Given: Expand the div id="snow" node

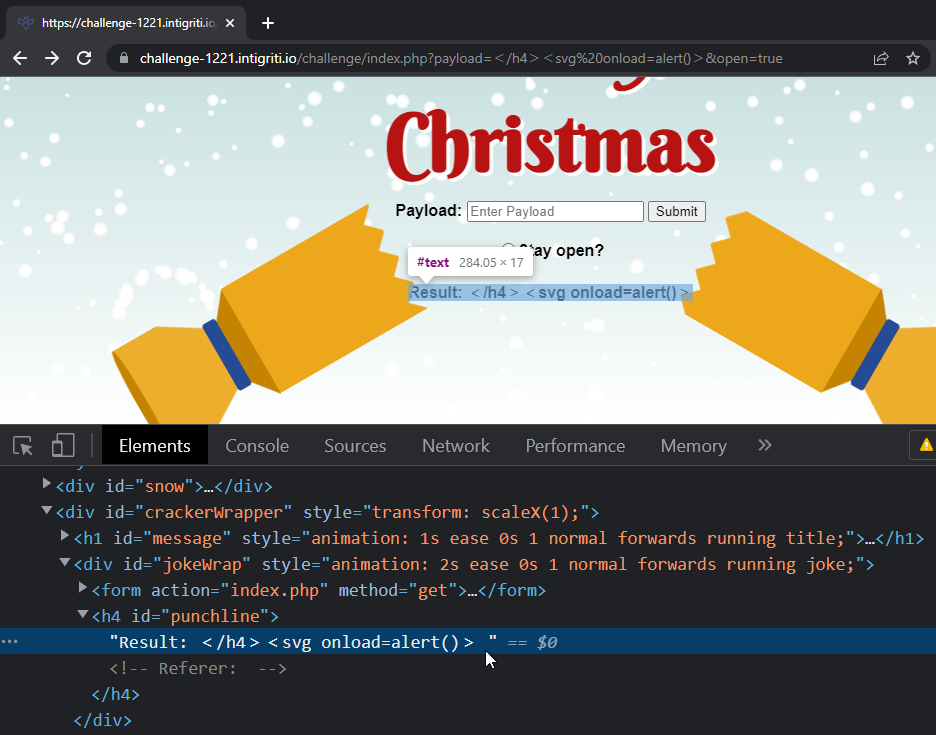Looking at the screenshot, I should pyautogui.click(x=47, y=485).
